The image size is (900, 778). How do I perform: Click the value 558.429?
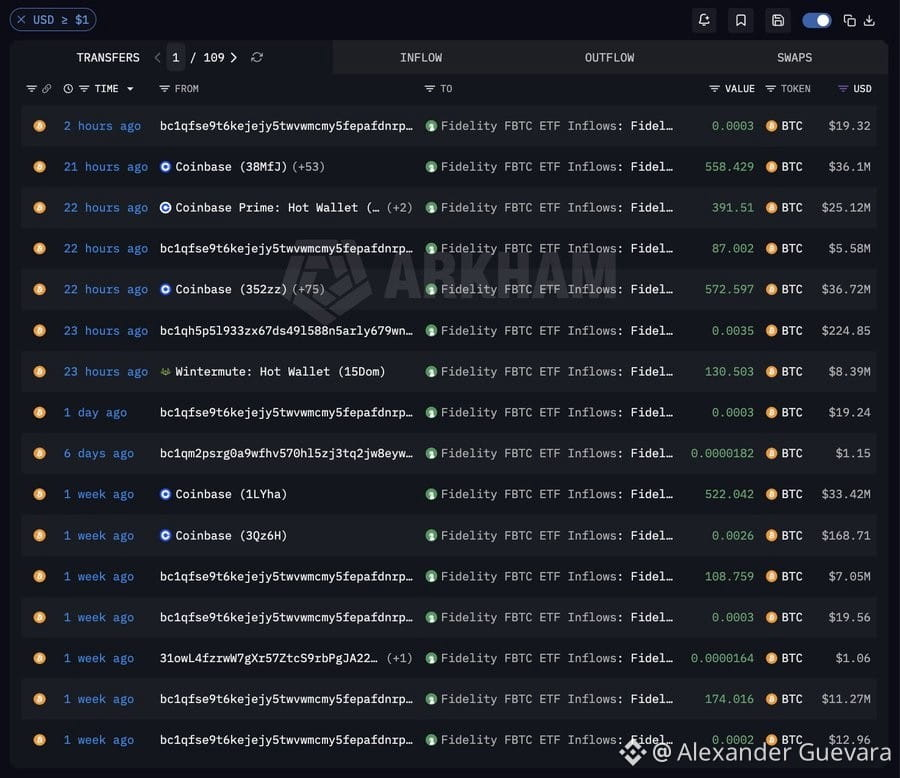[729, 167]
